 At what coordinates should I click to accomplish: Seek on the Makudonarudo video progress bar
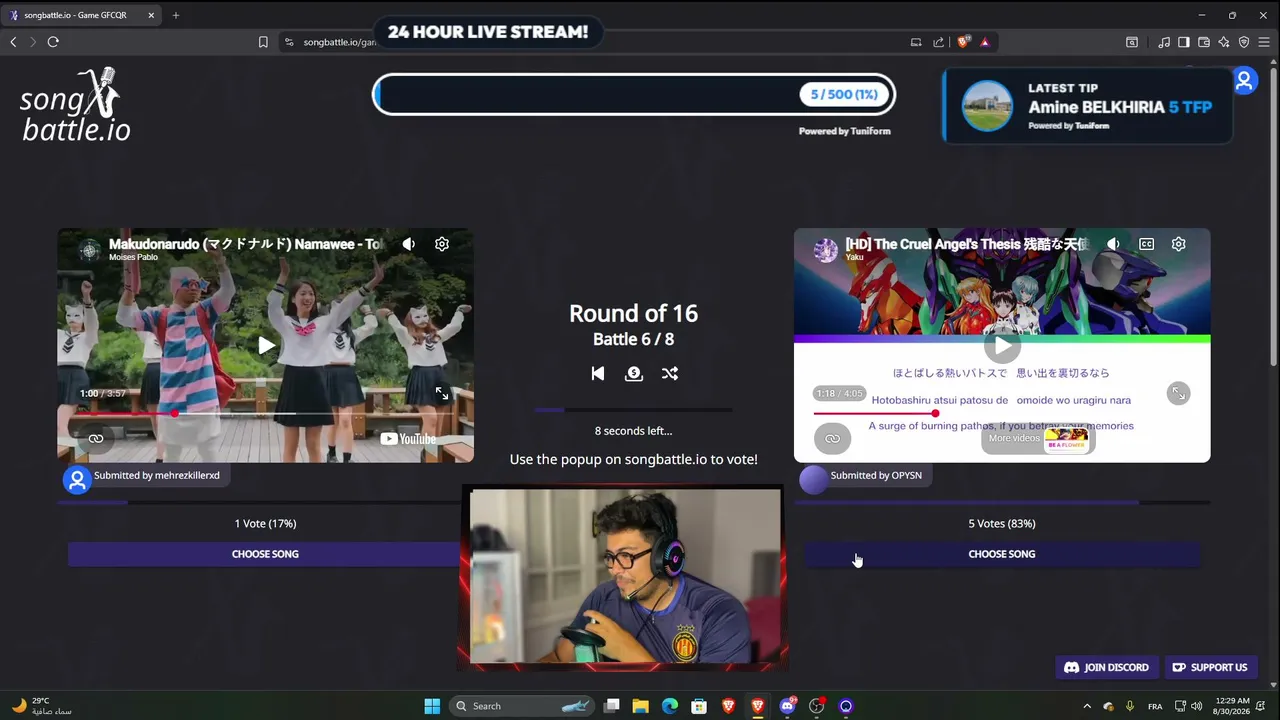point(266,413)
